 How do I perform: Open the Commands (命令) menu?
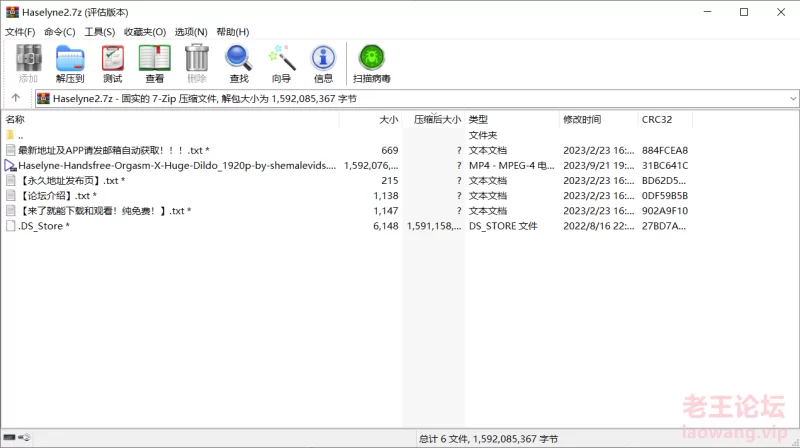(x=60, y=32)
